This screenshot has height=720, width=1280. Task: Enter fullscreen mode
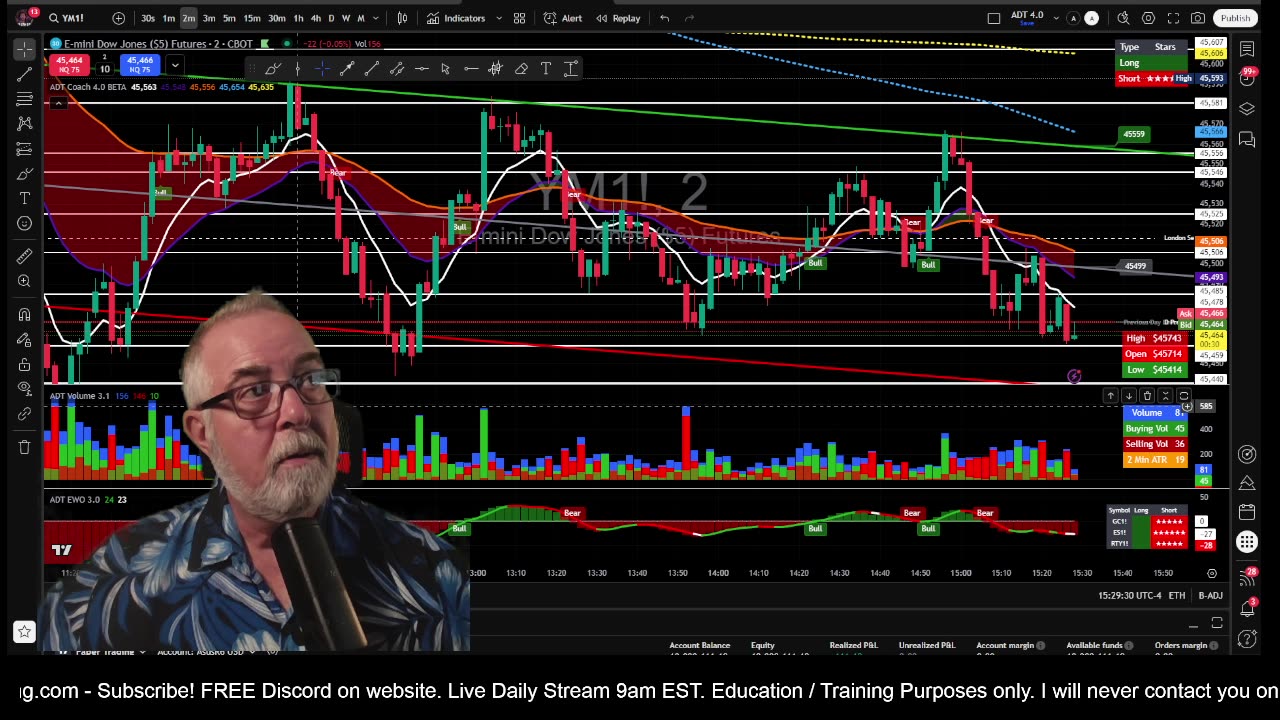pos(1173,18)
